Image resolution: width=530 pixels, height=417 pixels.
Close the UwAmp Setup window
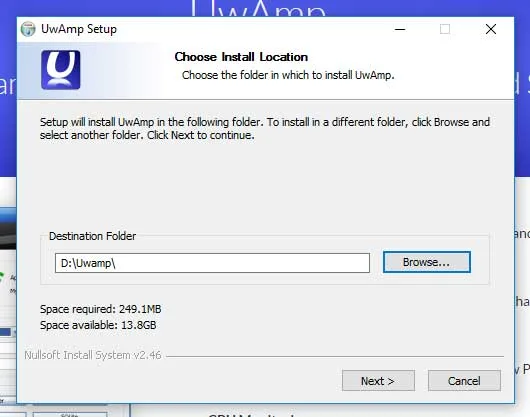(x=491, y=29)
